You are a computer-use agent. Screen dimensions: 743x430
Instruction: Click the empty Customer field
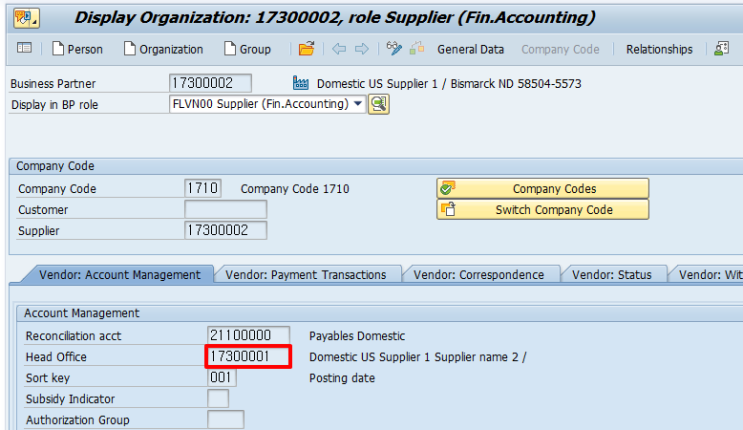[x=226, y=210]
